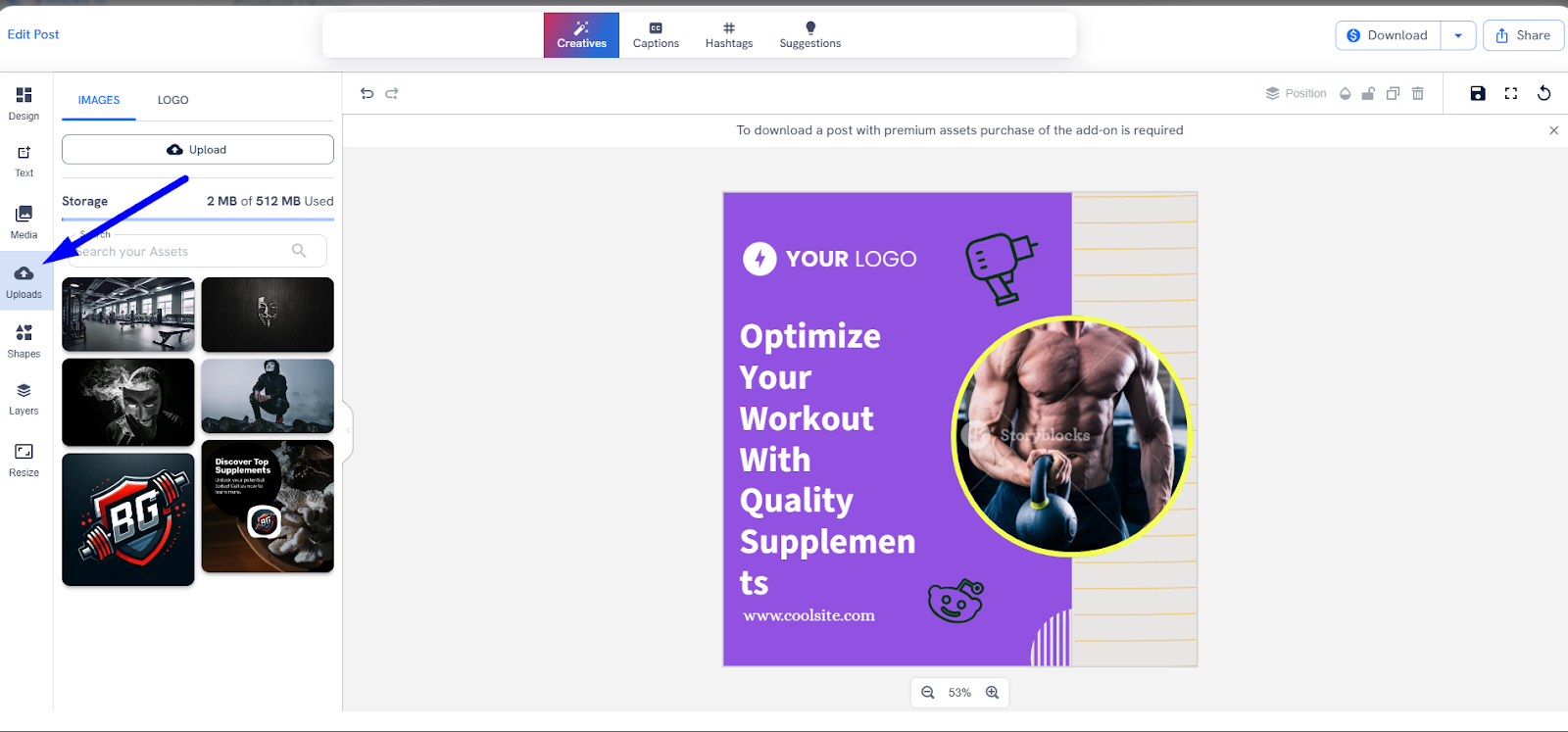Undo the last edit

(x=367, y=93)
